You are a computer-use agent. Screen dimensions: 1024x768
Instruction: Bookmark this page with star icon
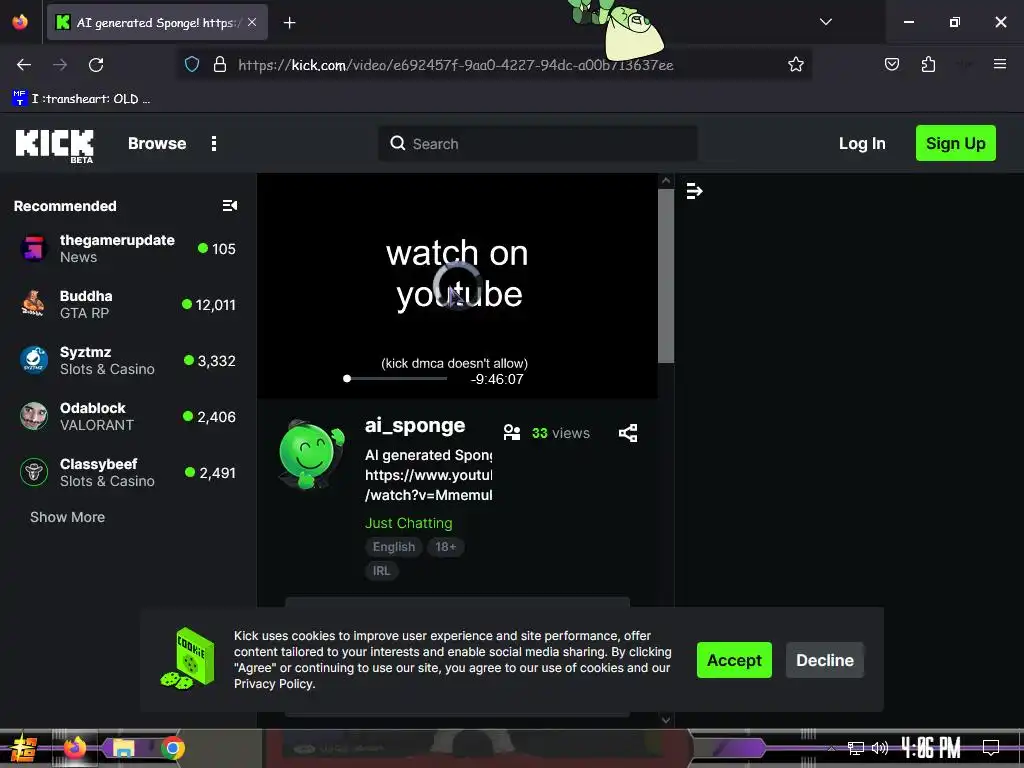(x=795, y=64)
